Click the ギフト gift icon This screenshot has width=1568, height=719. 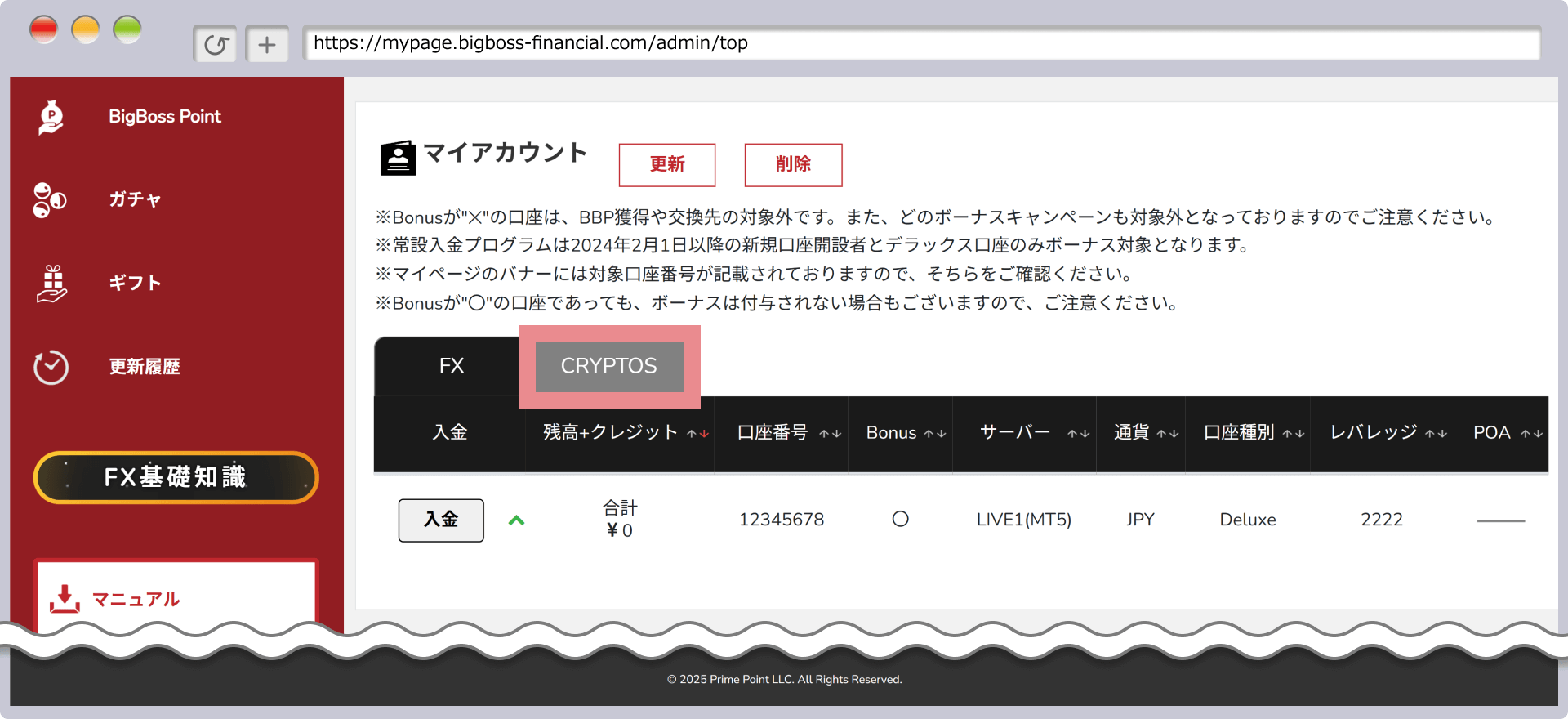point(51,284)
